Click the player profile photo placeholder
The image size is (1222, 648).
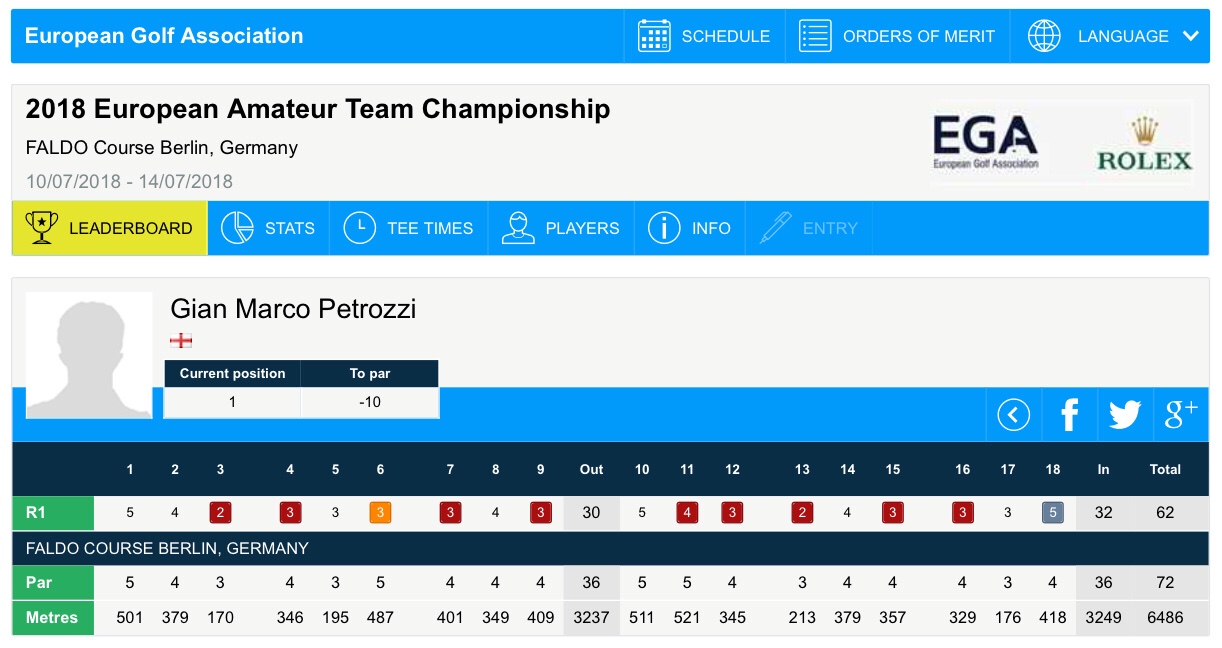point(89,355)
